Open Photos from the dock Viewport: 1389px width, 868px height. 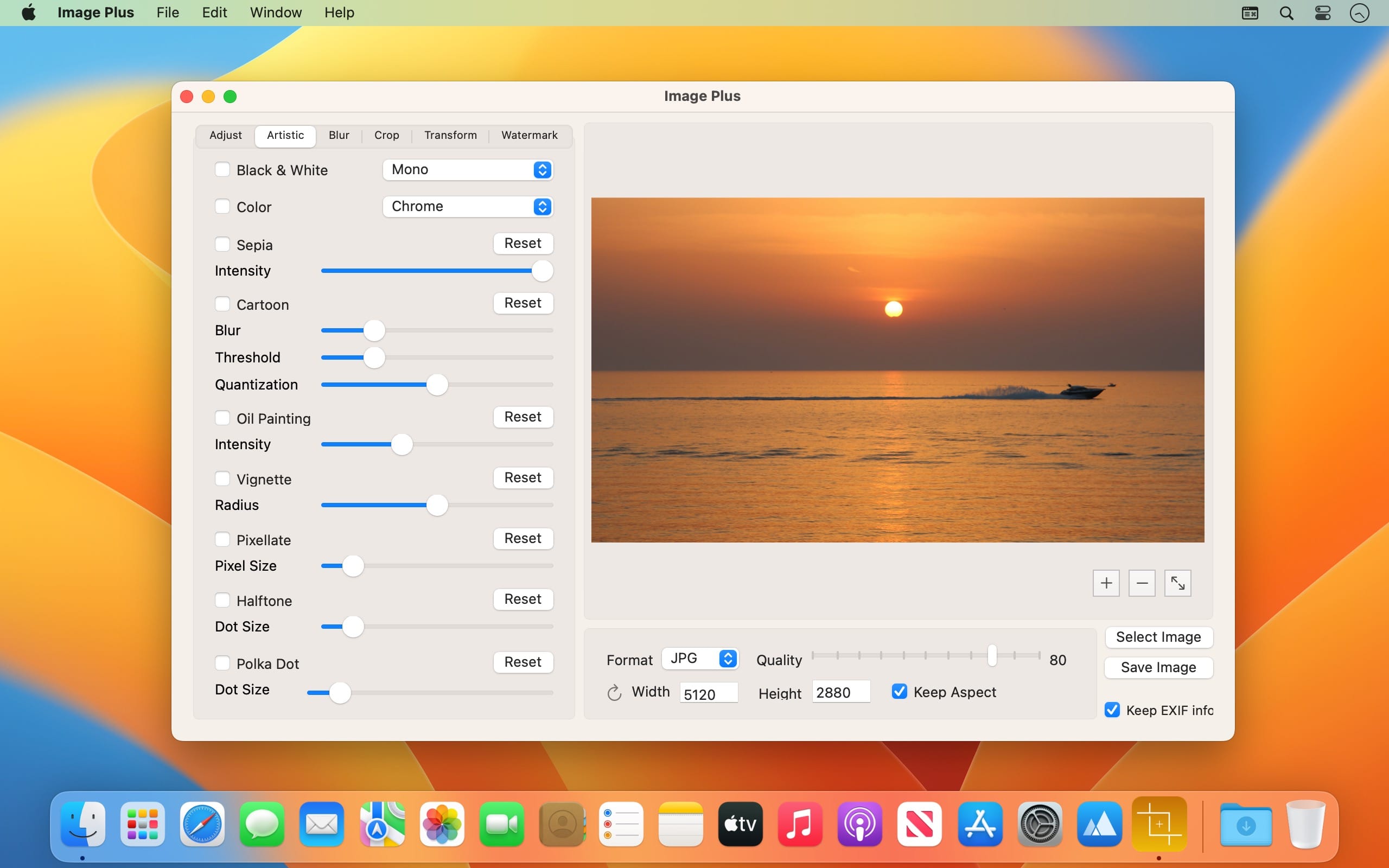coord(441,825)
